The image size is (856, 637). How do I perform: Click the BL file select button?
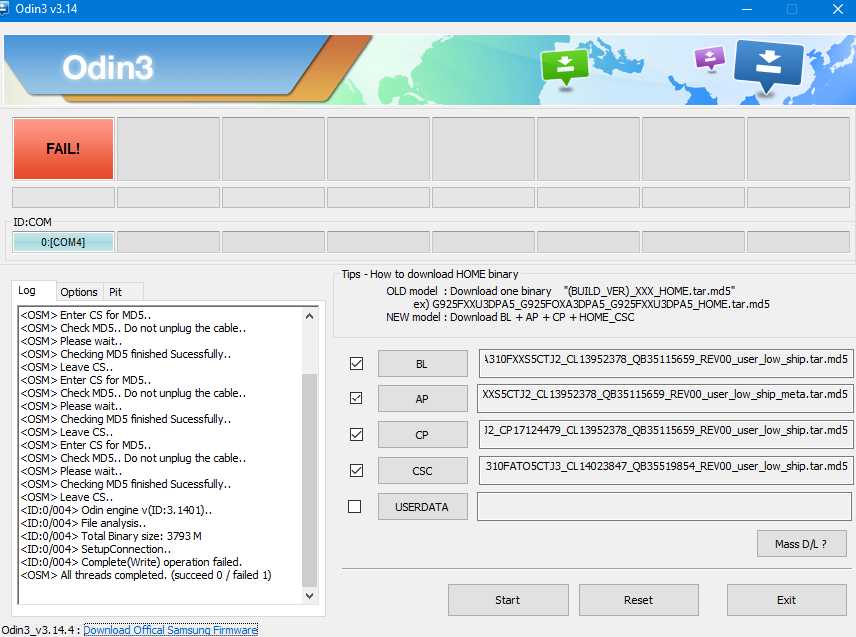tap(423, 364)
